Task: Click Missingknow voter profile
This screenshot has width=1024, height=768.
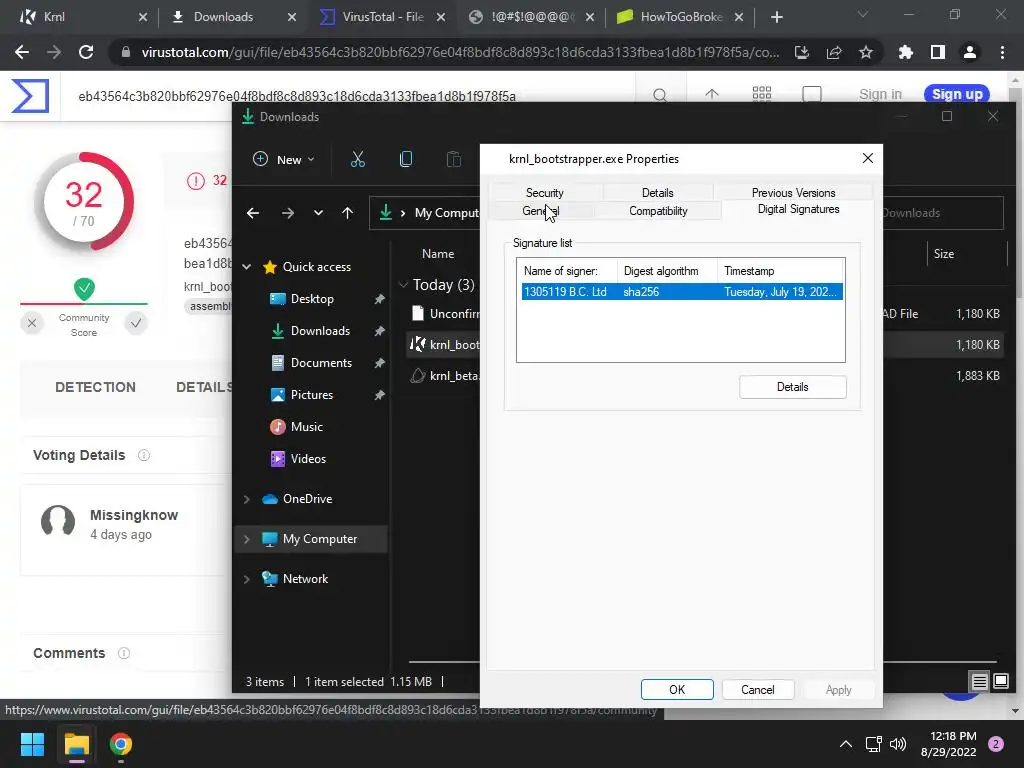Action: click(x=134, y=515)
